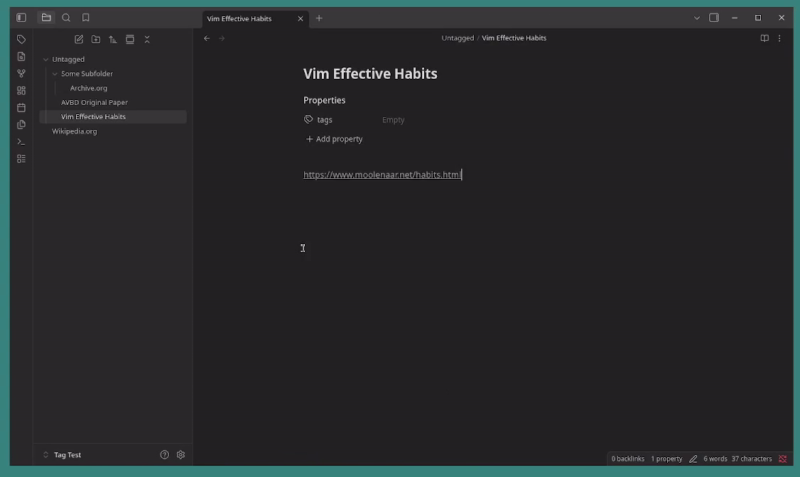Viewport: 800px width, 477px height.
Task: Click the Properties heading
Action: 324,100
